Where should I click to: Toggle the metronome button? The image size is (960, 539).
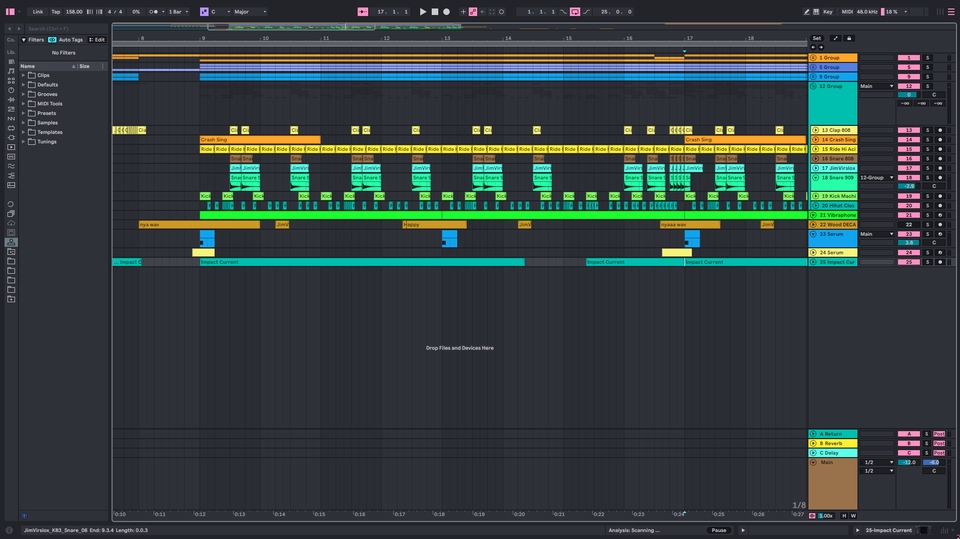153,12
